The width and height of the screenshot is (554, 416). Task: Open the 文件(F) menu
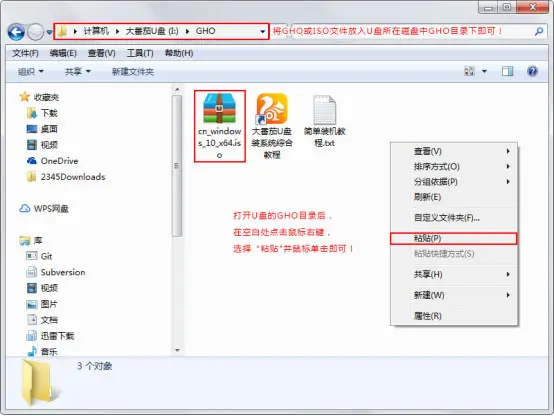(x=25, y=53)
